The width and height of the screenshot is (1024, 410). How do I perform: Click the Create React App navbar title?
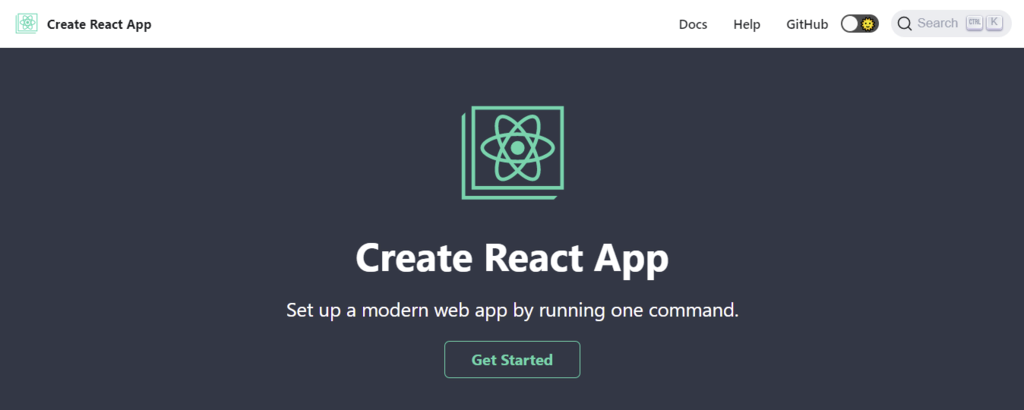point(99,25)
